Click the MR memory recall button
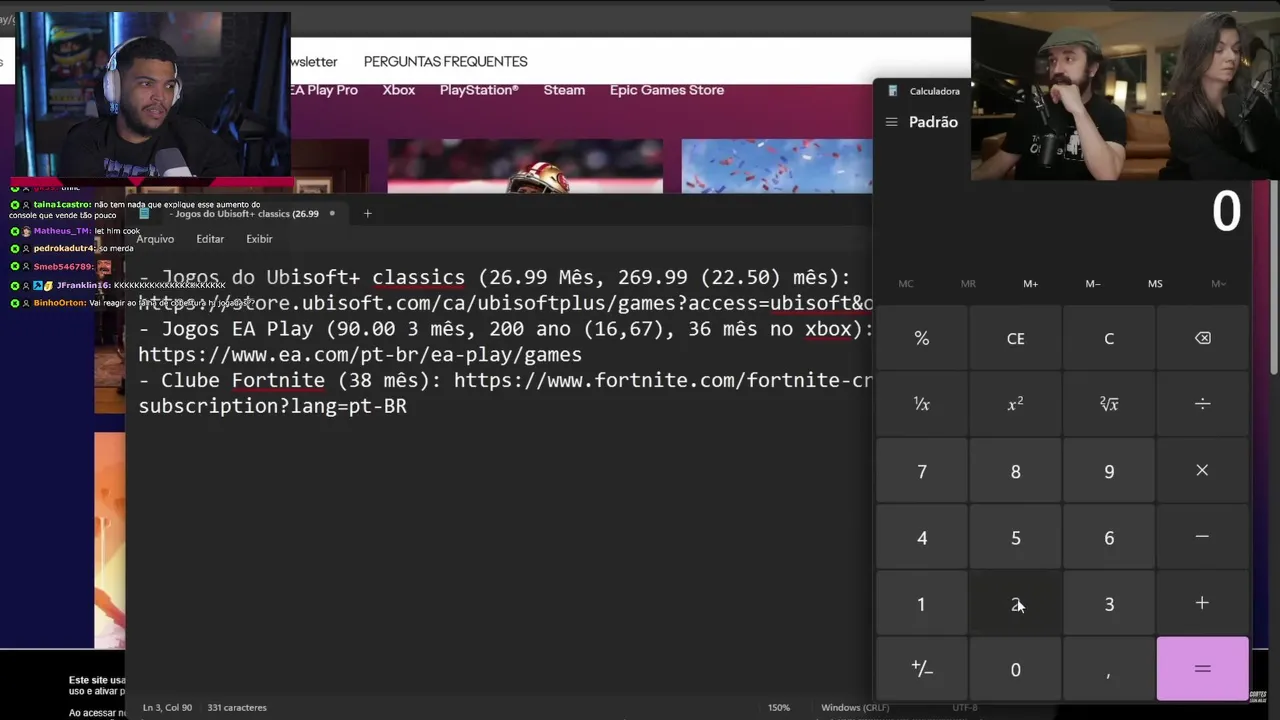Image resolution: width=1280 pixels, height=720 pixels. click(968, 284)
